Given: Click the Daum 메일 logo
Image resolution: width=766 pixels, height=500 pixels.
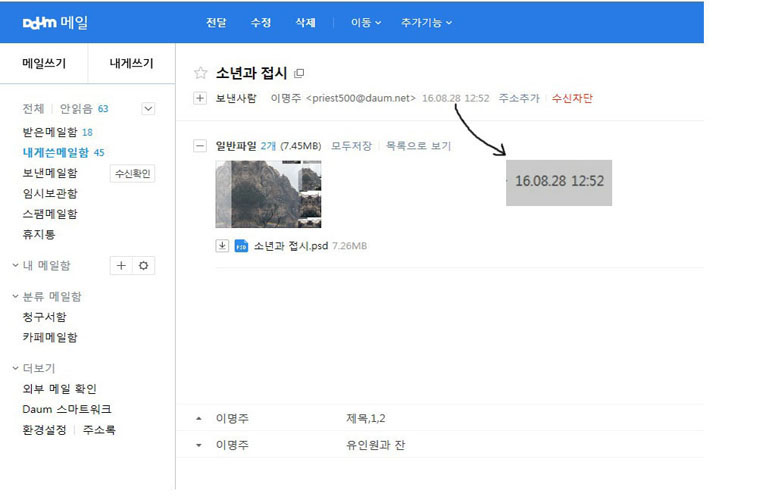Looking at the screenshot, I should tap(57, 22).
